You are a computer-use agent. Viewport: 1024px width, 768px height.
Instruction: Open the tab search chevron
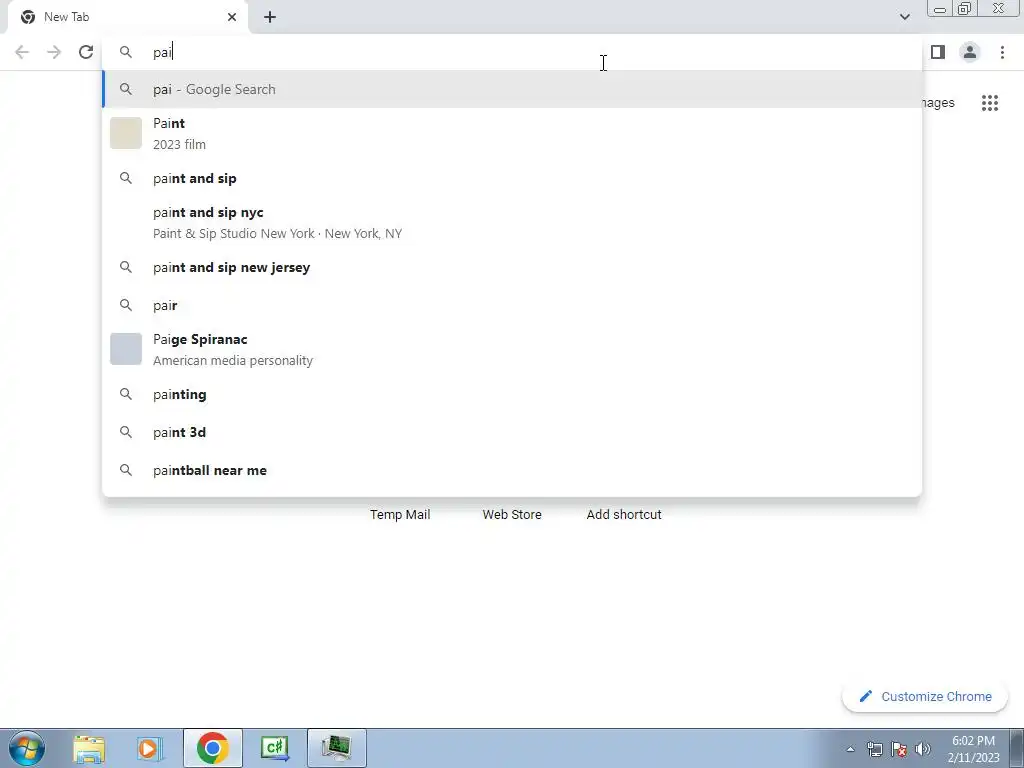pos(904,17)
